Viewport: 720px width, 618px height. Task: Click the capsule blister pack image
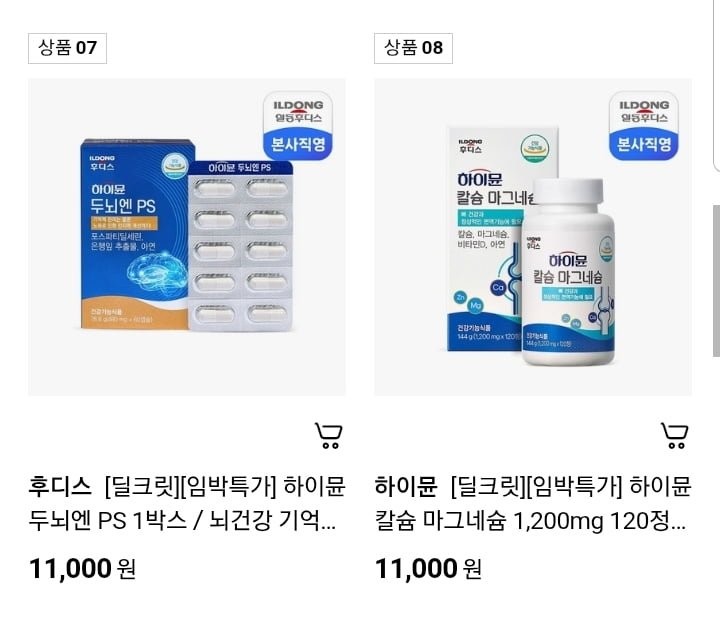click(x=241, y=246)
